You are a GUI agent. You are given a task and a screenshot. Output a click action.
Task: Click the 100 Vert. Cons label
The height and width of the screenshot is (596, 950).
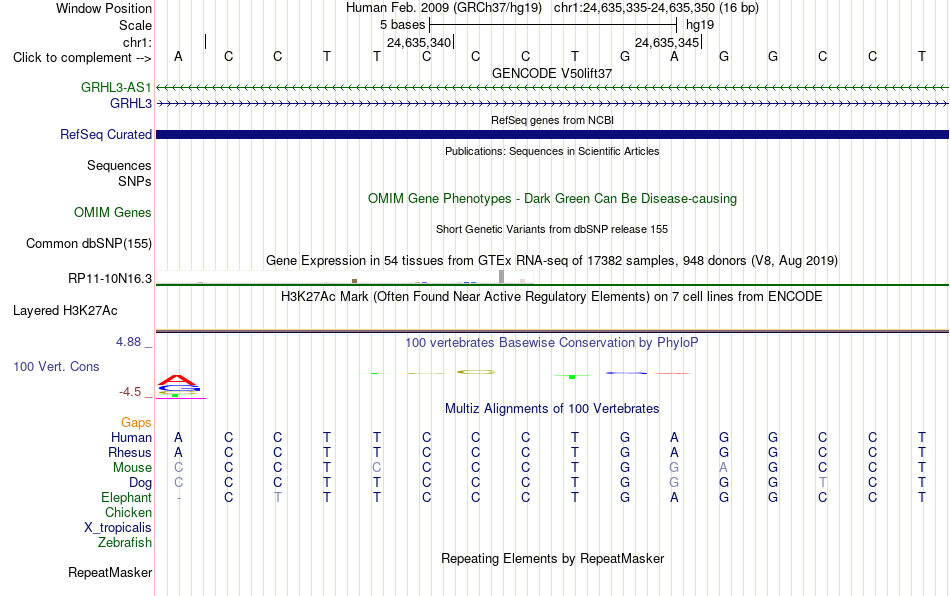coord(56,366)
